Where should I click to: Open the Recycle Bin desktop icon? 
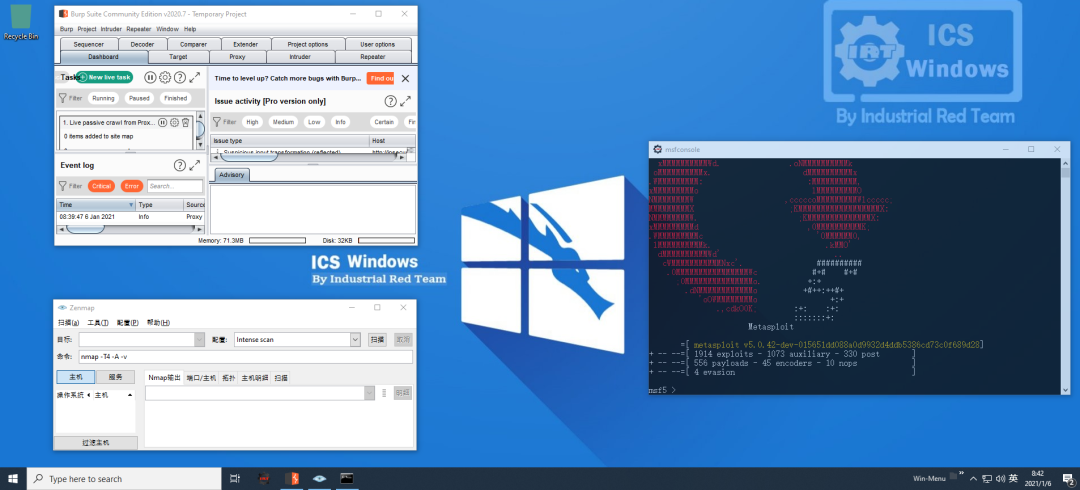tap(21, 22)
